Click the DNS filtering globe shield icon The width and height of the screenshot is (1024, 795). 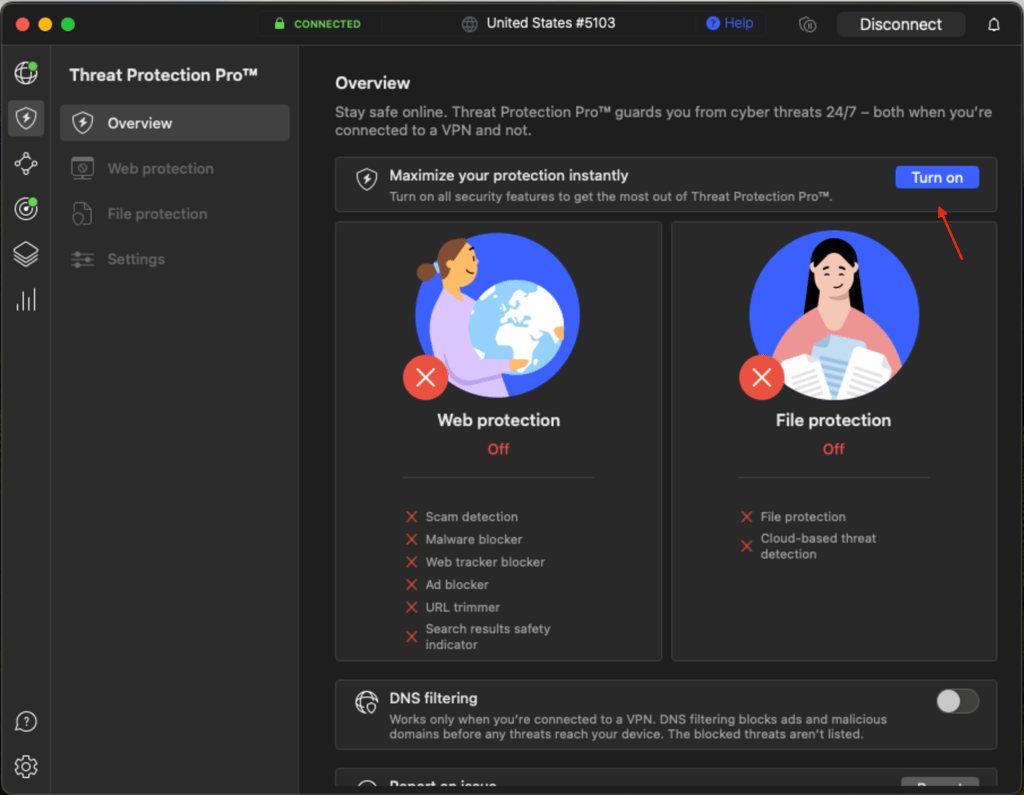[366, 702]
